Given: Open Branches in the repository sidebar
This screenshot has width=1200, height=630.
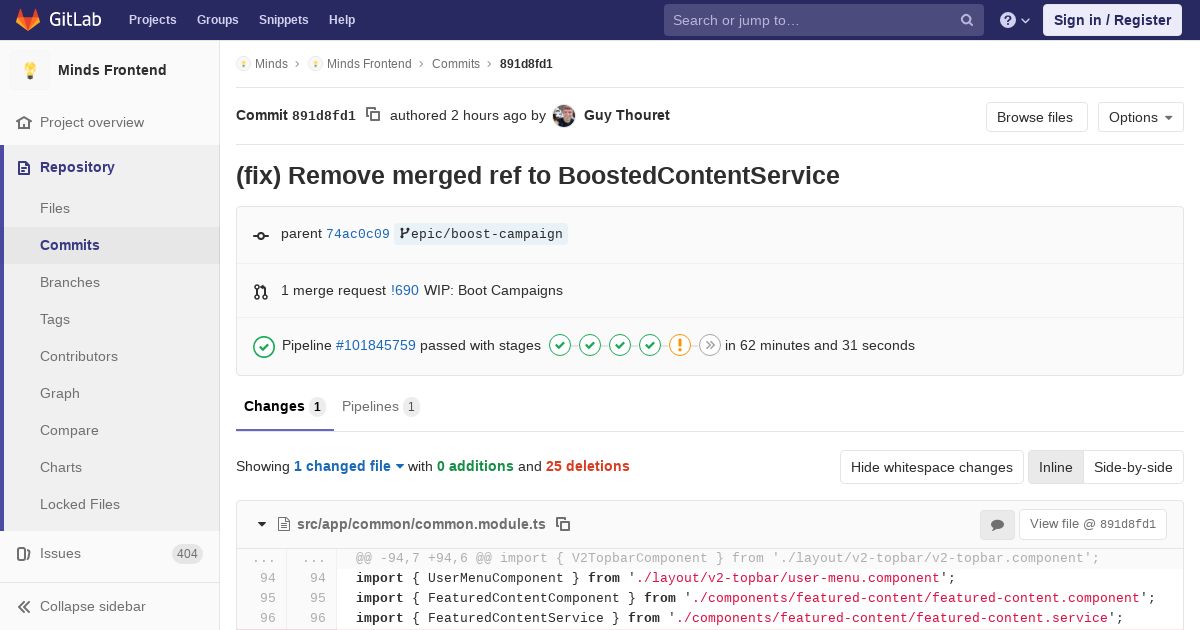Looking at the screenshot, I should (70, 282).
